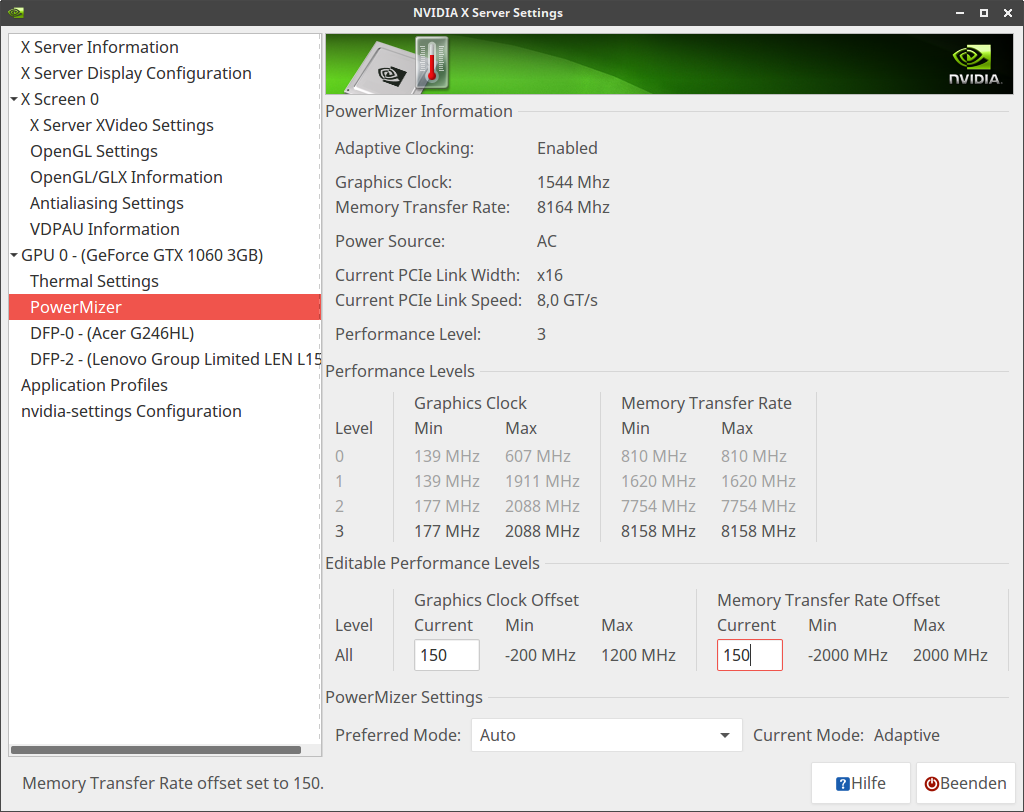Maximize the NVIDIA X Server Settings window
Image resolution: width=1024 pixels, height=812 pixels.
[x=984, y=13]
